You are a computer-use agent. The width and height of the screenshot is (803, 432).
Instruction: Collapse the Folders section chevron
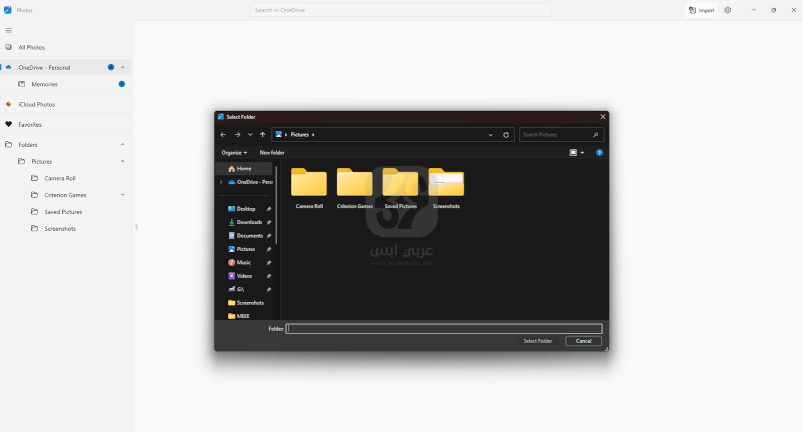point(122,144)
